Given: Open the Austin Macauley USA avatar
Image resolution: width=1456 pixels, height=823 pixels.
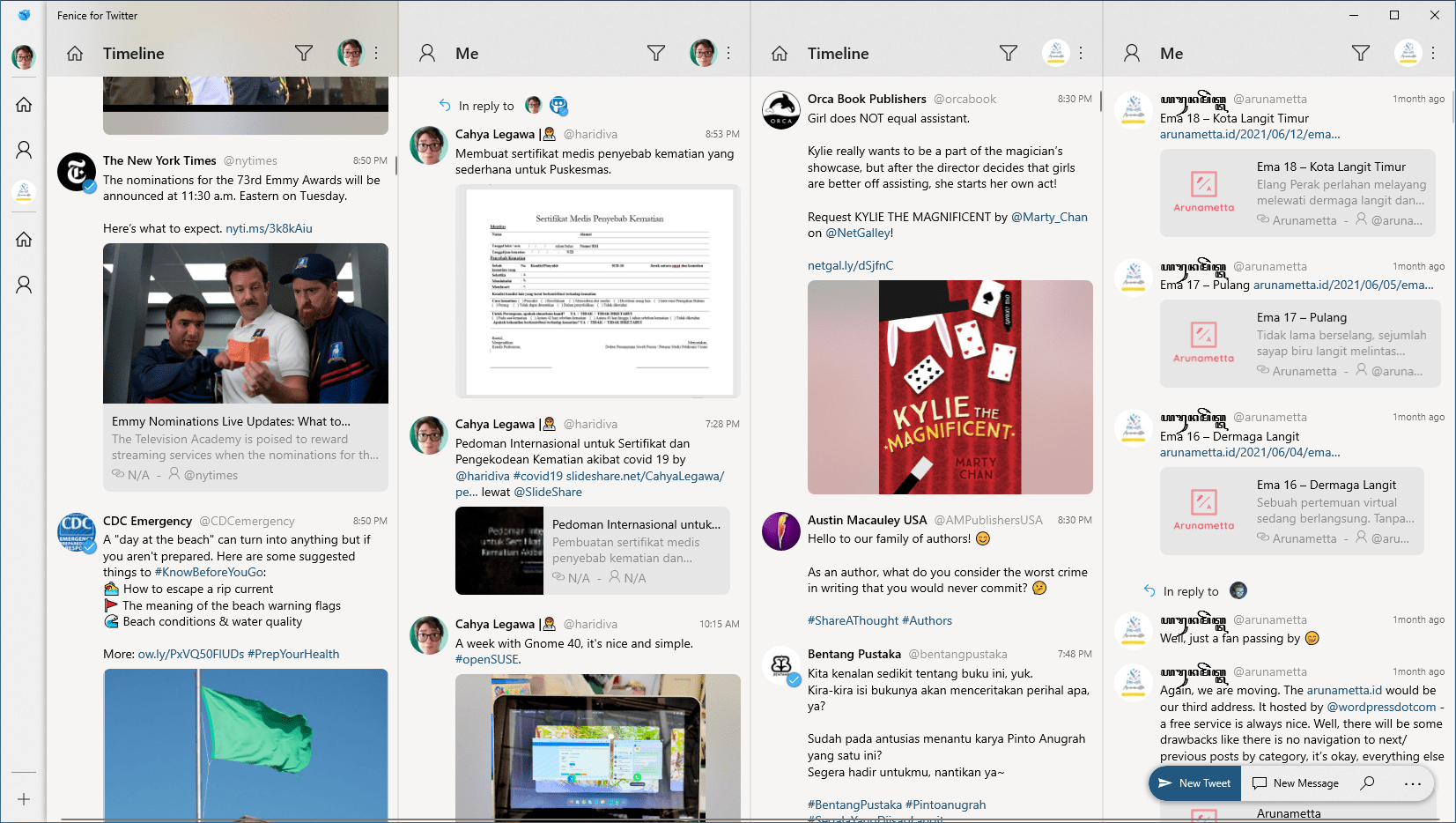Looking at the screenshot, I should [x=781, y=530].
